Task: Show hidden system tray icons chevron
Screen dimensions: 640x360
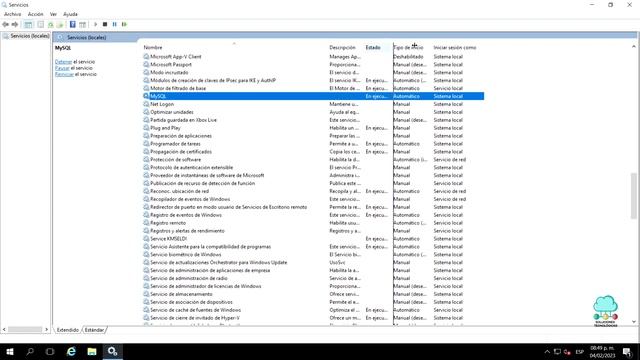Action: click(547, 351)
